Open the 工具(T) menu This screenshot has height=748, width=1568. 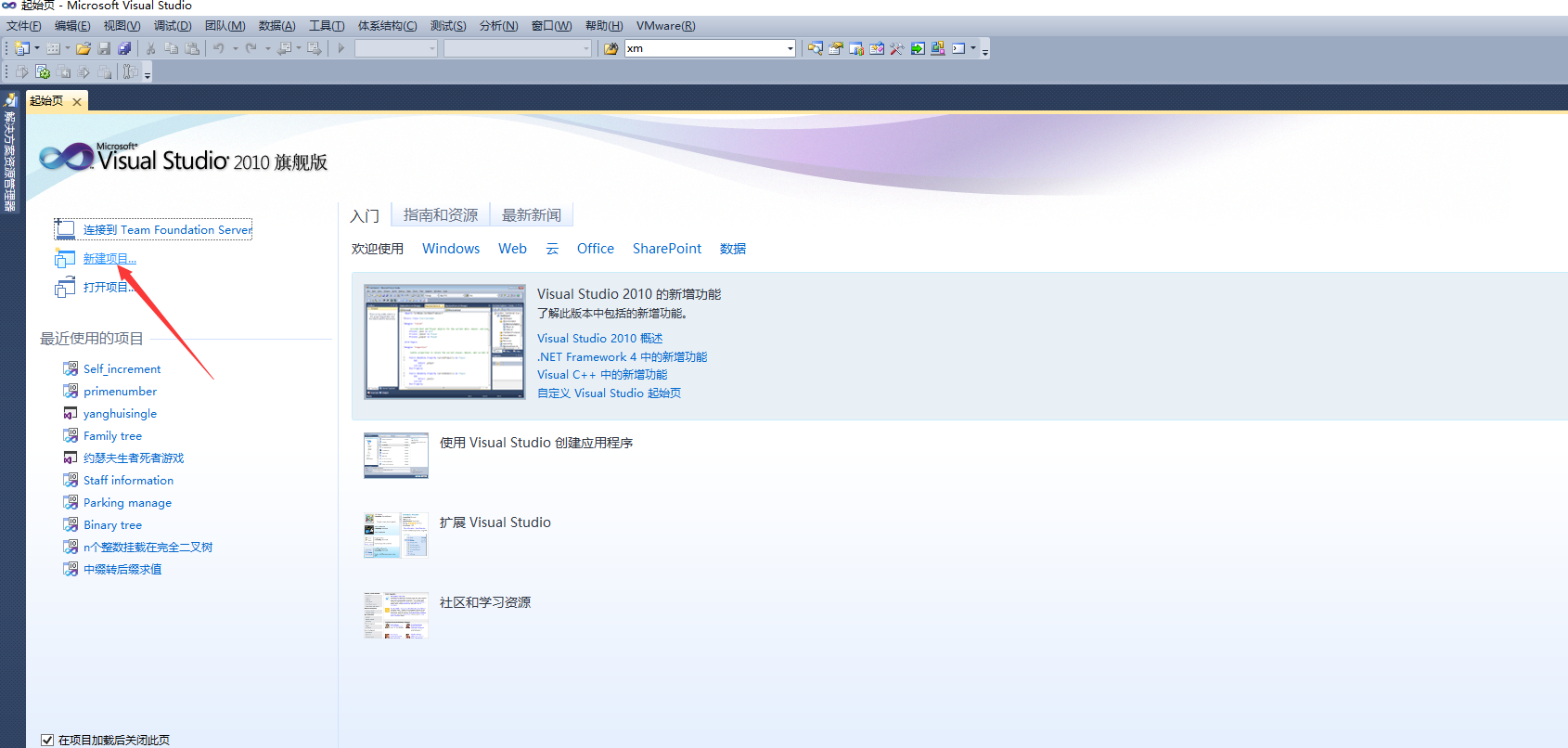pos(326,26)
